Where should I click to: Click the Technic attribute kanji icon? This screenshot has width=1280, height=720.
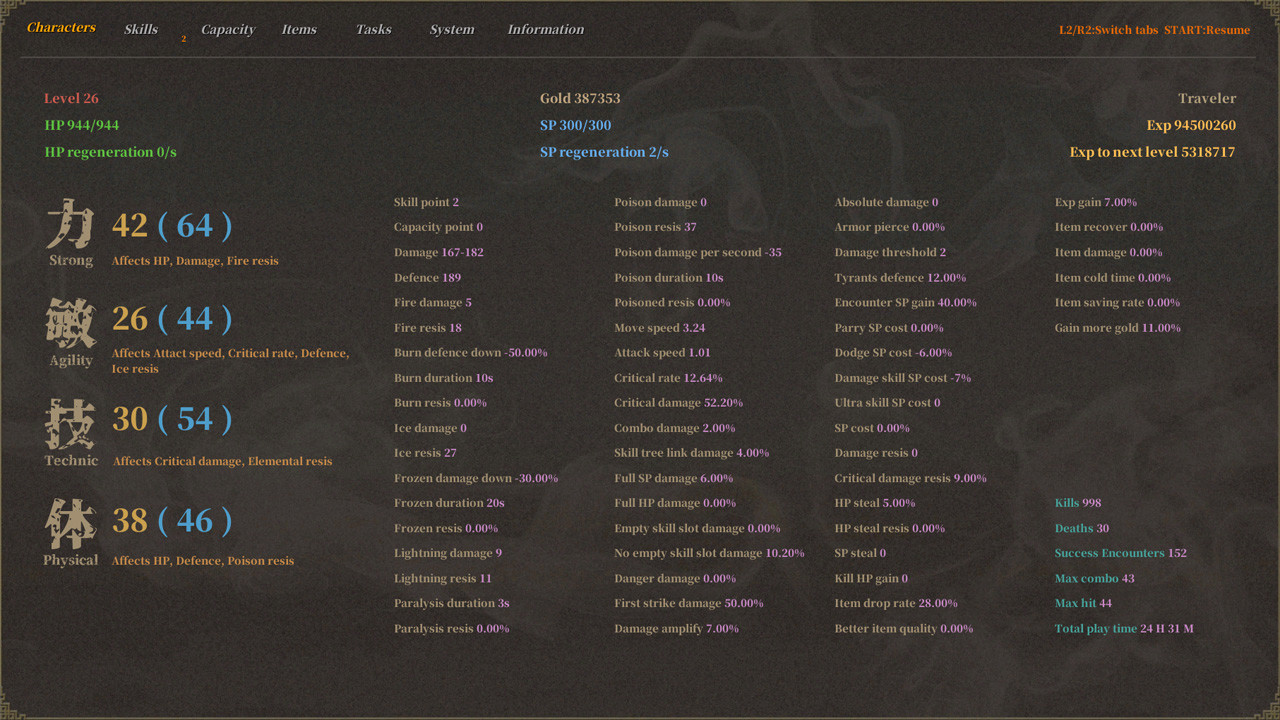point(70,424)
